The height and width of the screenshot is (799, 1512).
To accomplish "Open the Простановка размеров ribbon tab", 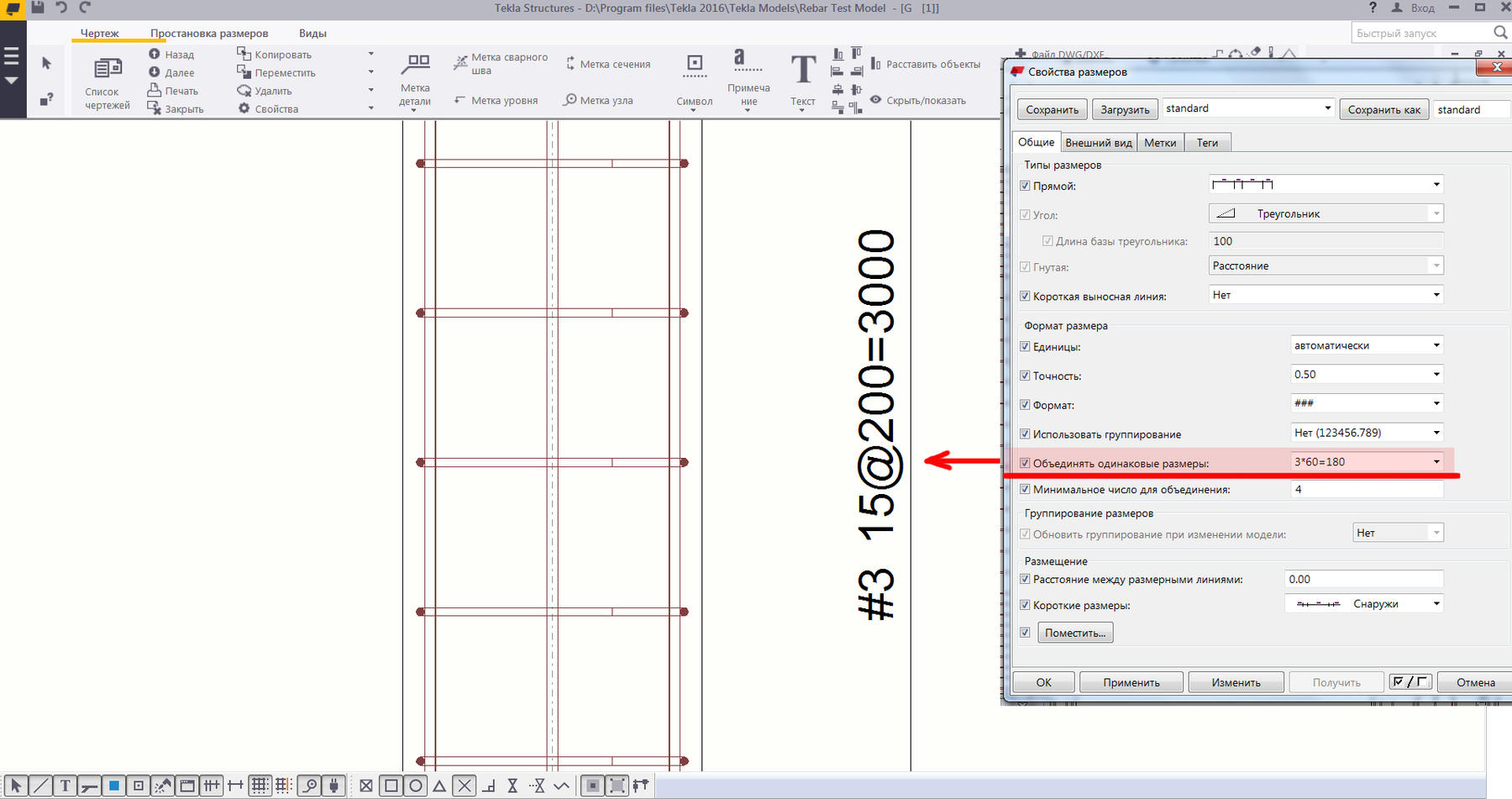I will 209,34.
